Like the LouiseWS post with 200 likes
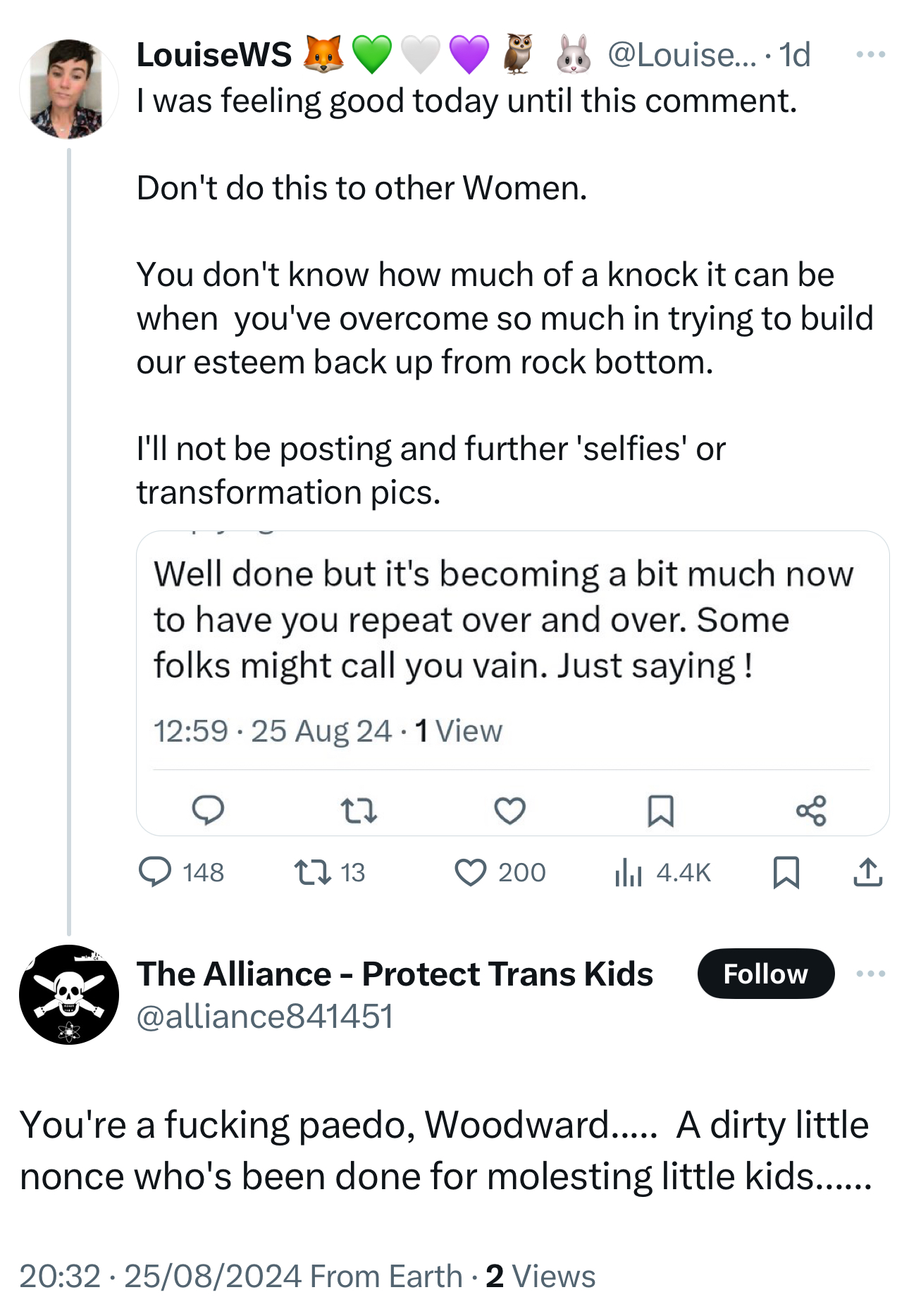Screen dimensions: 909x1316 tap(471, 872)
